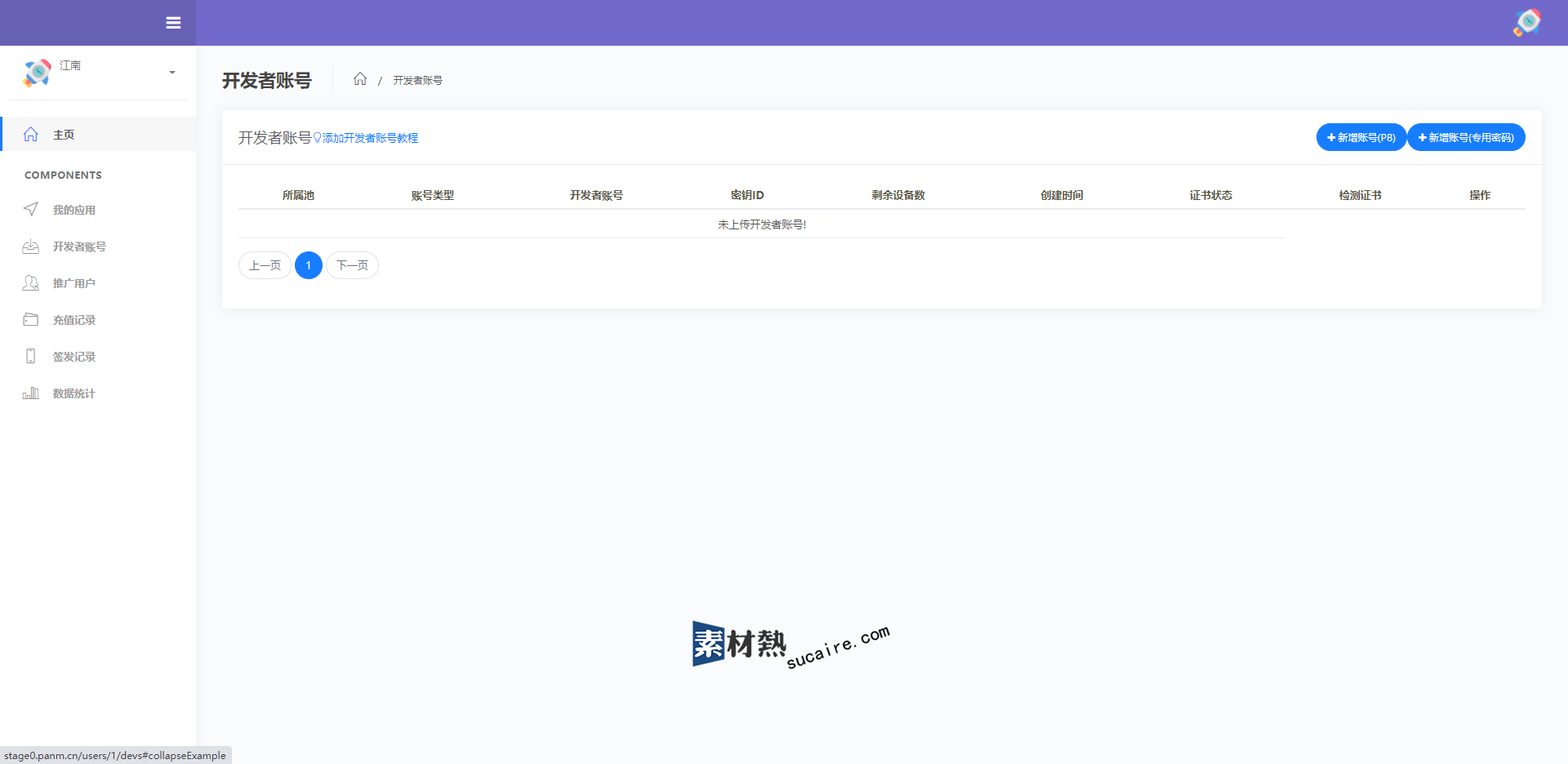Click the wallet icon for 充值记录

31,320
